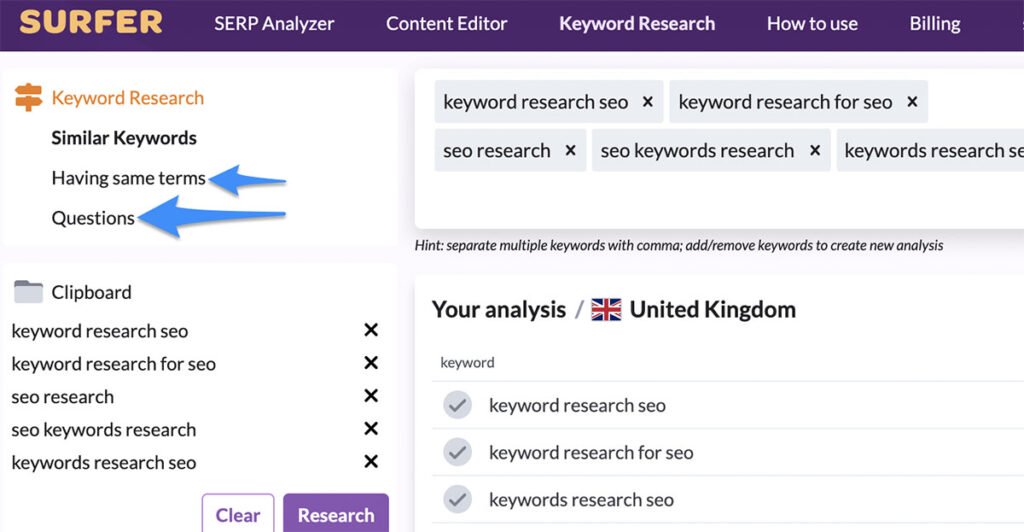This screenshot has height=532, width=1024.
Task: Click the Clear button
Action: tap(238, 514)
